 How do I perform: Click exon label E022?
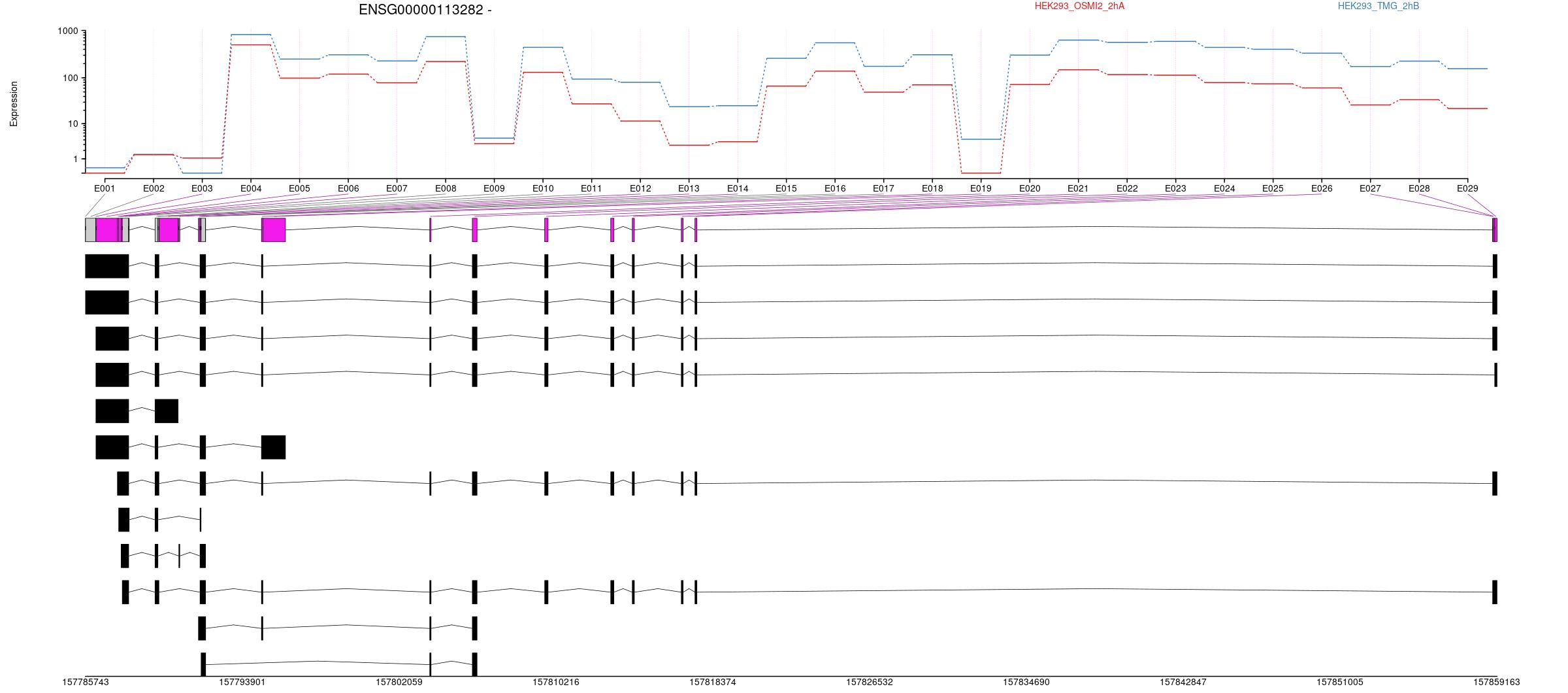click(1127, 188)
